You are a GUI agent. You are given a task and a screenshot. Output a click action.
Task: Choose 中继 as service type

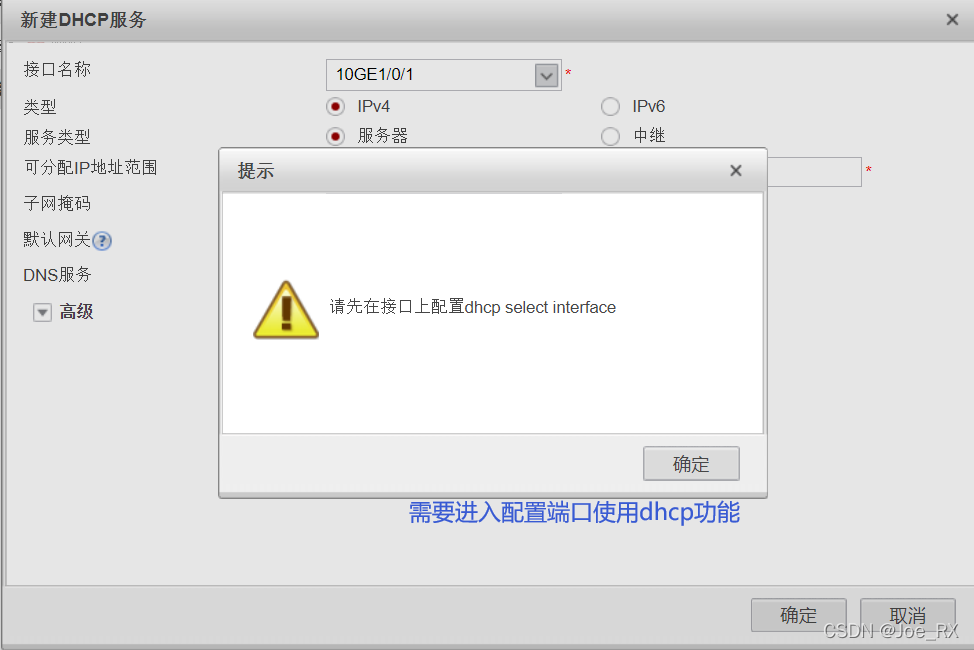click(610, 136)
